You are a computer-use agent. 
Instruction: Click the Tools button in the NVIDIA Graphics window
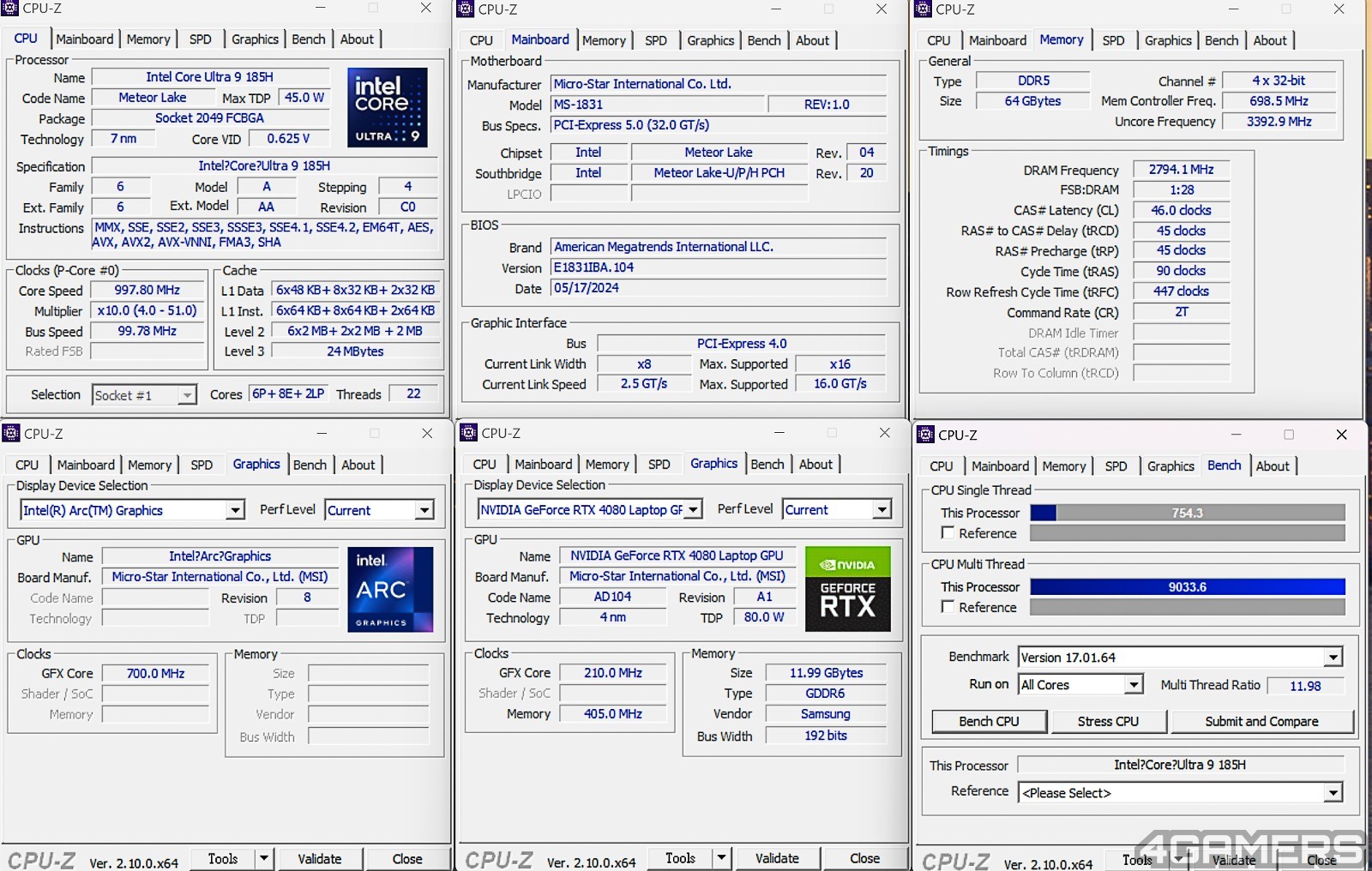pyautogui.click(x=681, y=857)
